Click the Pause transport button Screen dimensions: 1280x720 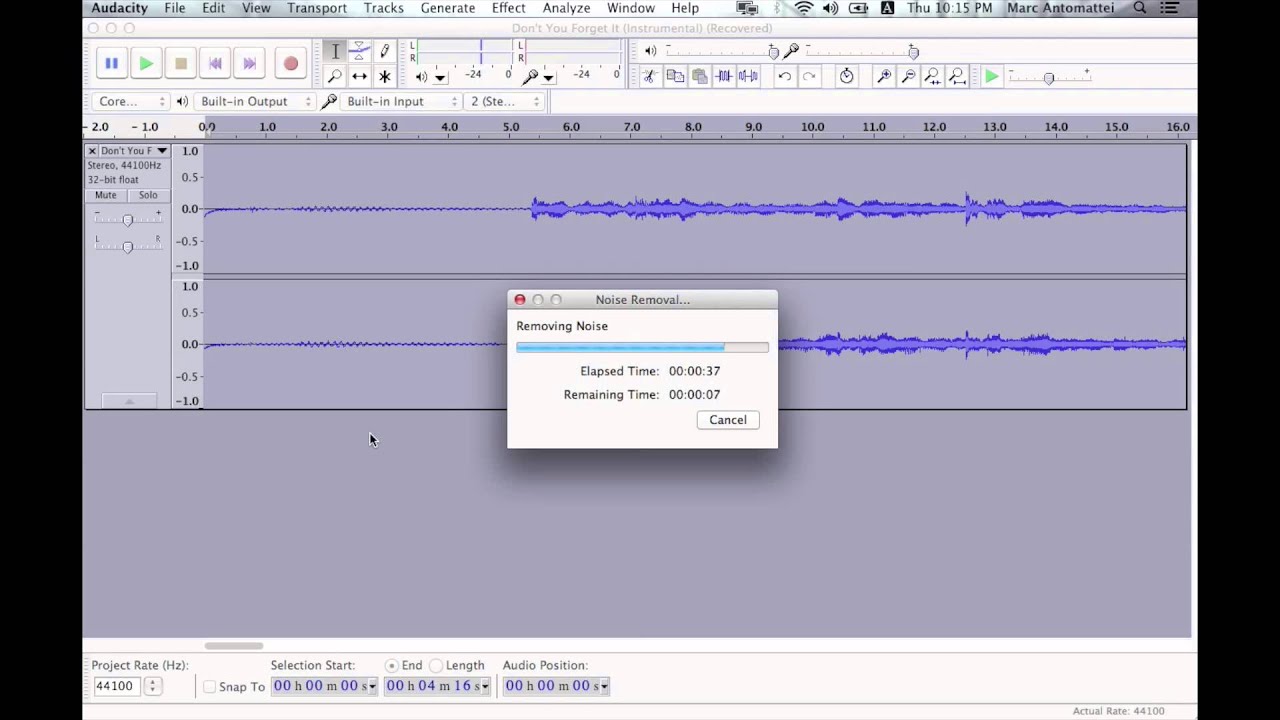111,63
